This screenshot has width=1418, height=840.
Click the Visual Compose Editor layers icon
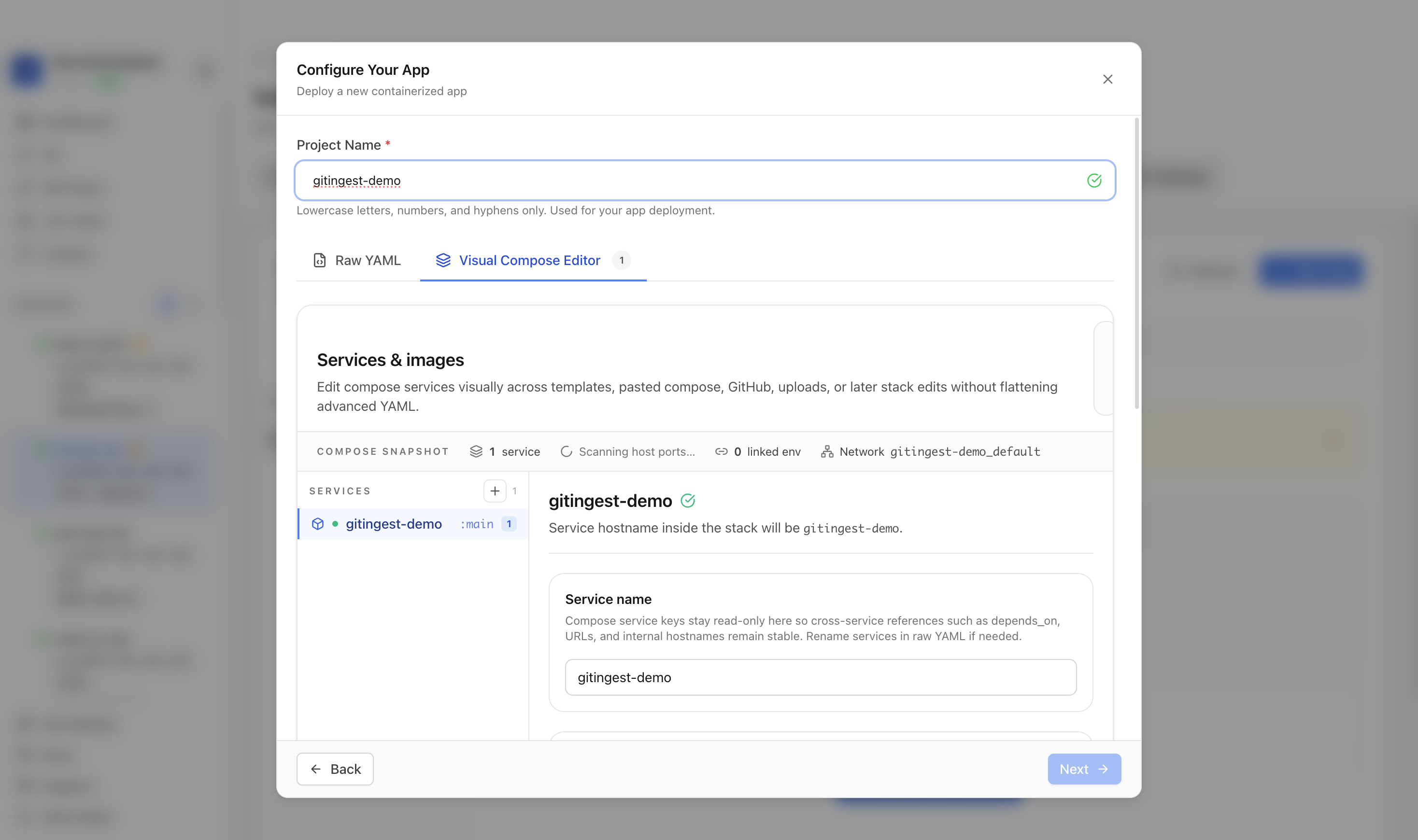[443, 260]
